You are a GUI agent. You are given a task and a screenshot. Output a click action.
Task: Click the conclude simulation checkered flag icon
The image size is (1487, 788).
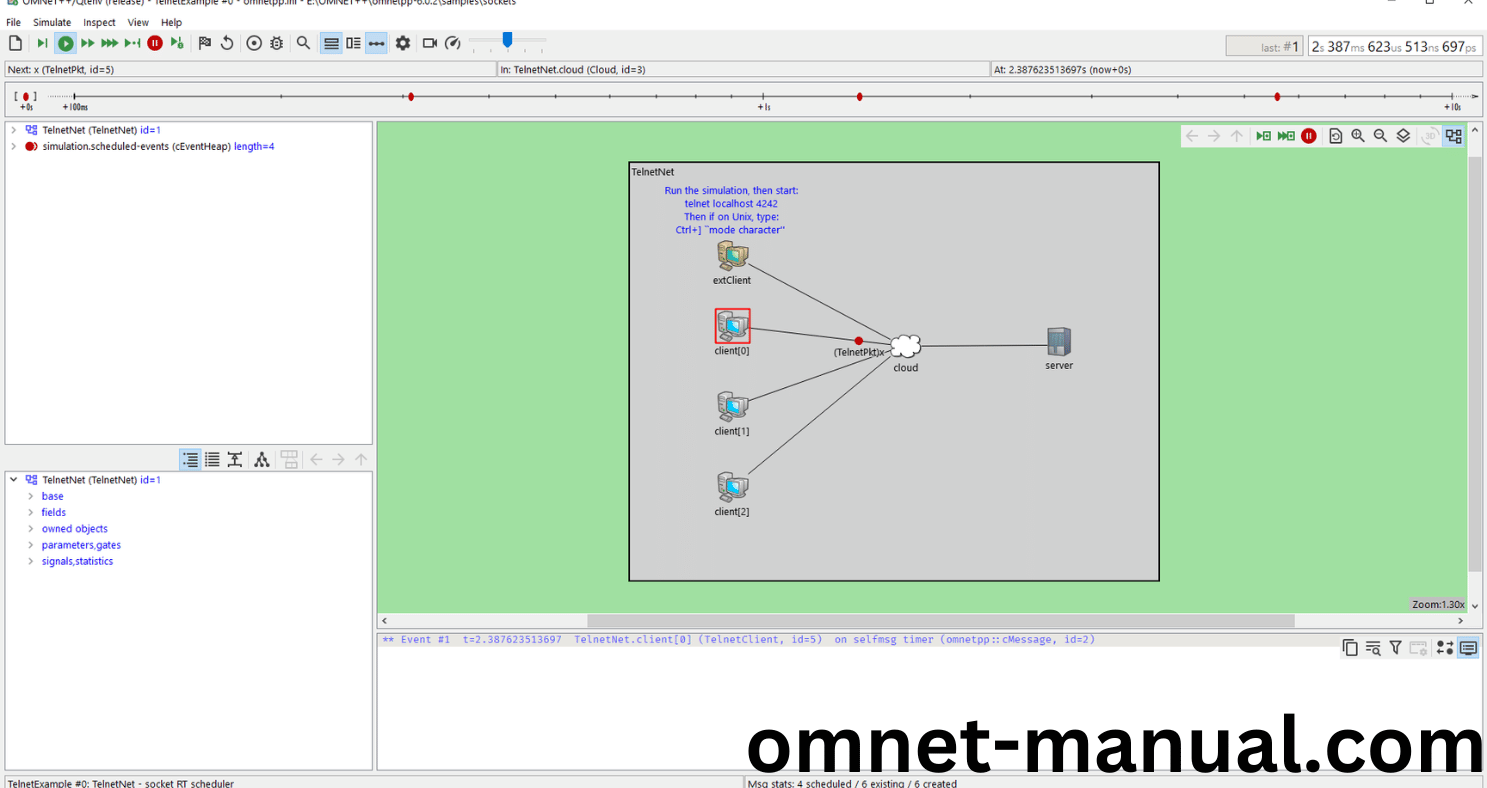(x=204, y=43)
